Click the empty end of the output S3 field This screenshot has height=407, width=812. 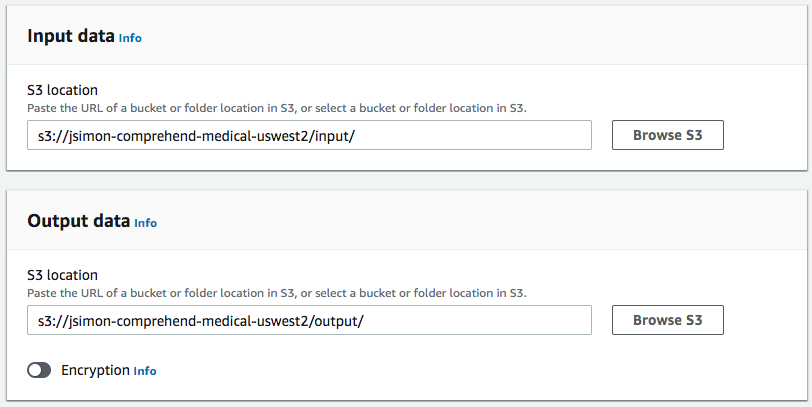point(500,320)
